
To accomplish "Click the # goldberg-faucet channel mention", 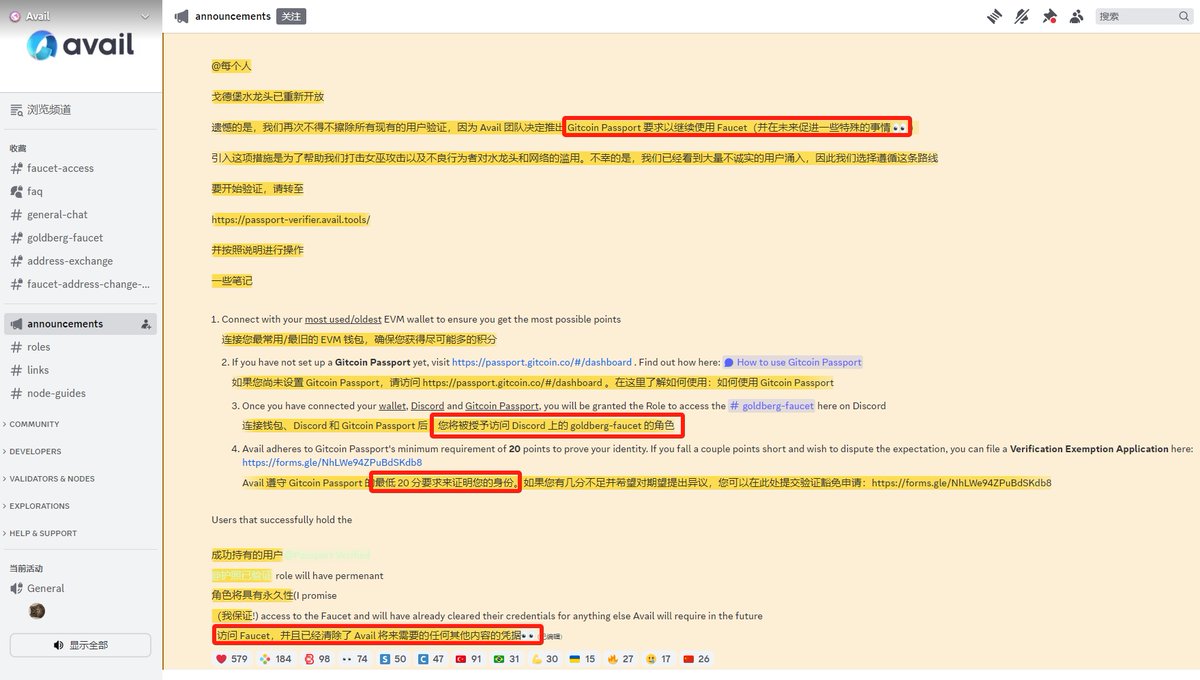I will (771, 406).
